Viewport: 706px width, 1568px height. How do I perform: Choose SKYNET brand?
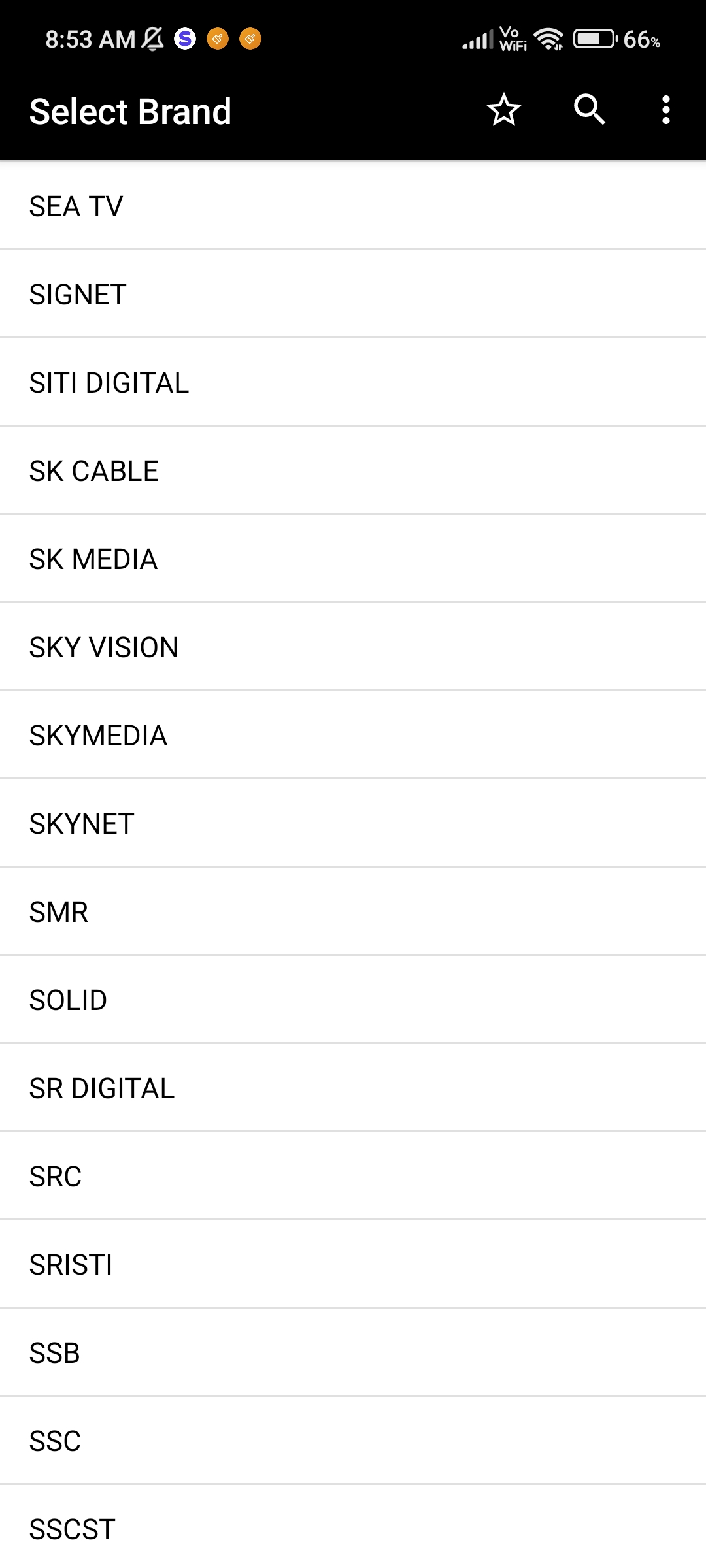[353, 823]
